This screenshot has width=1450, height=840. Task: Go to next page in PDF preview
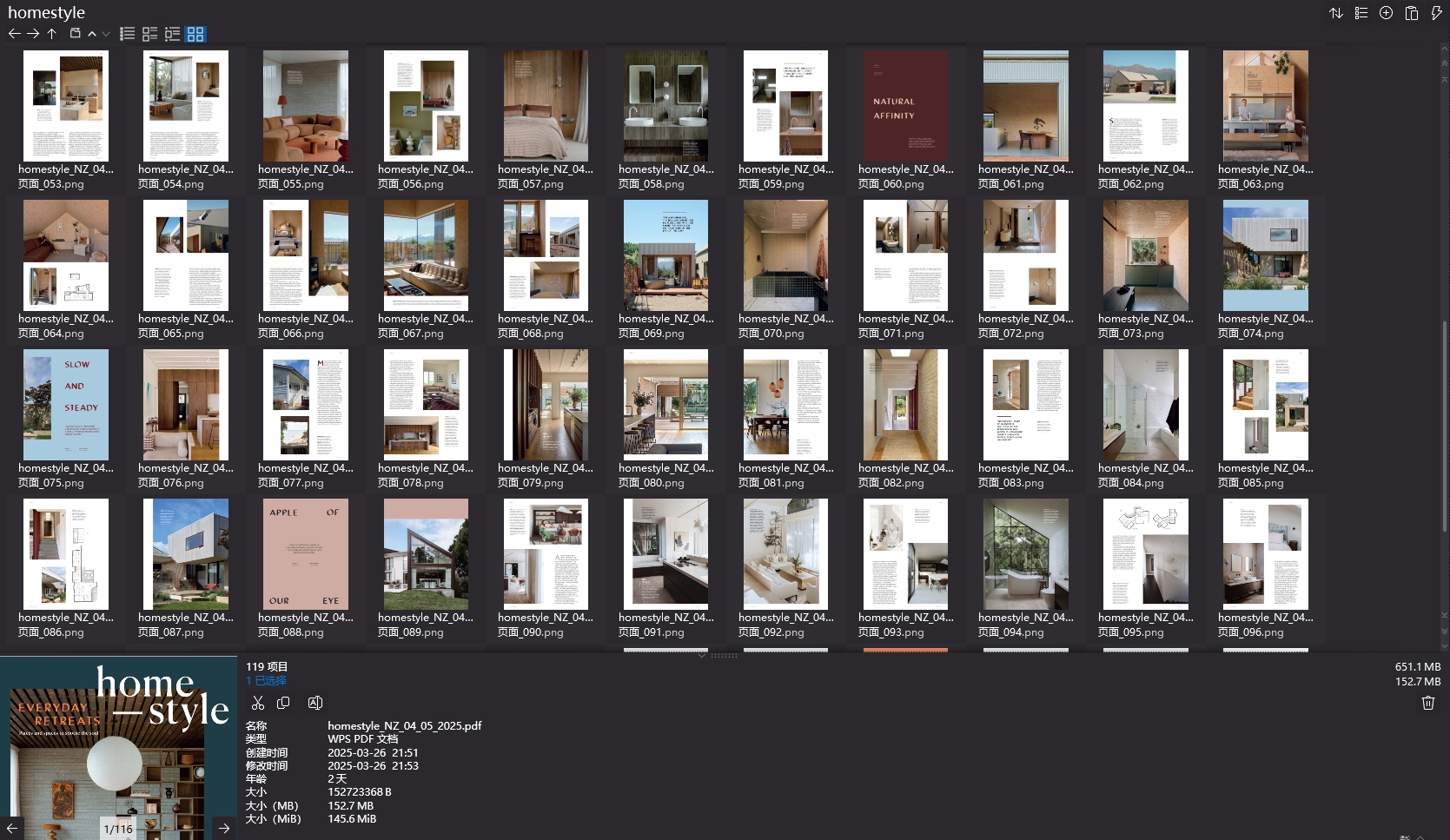pos(224,828)
